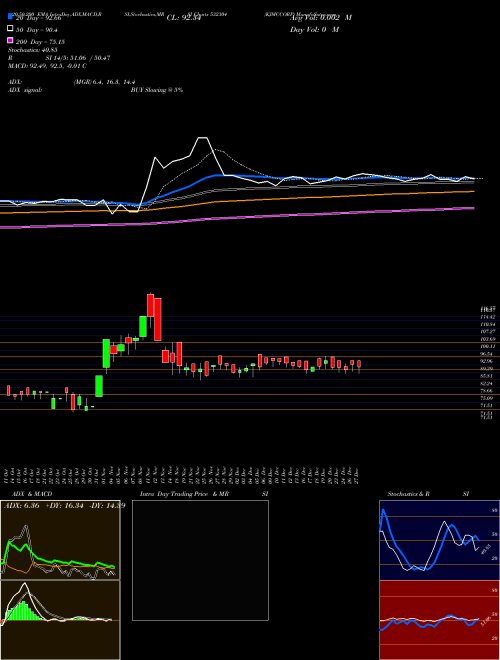
Task: Select the '200 Day - 75.15' legend text
Action: [40, 42]
